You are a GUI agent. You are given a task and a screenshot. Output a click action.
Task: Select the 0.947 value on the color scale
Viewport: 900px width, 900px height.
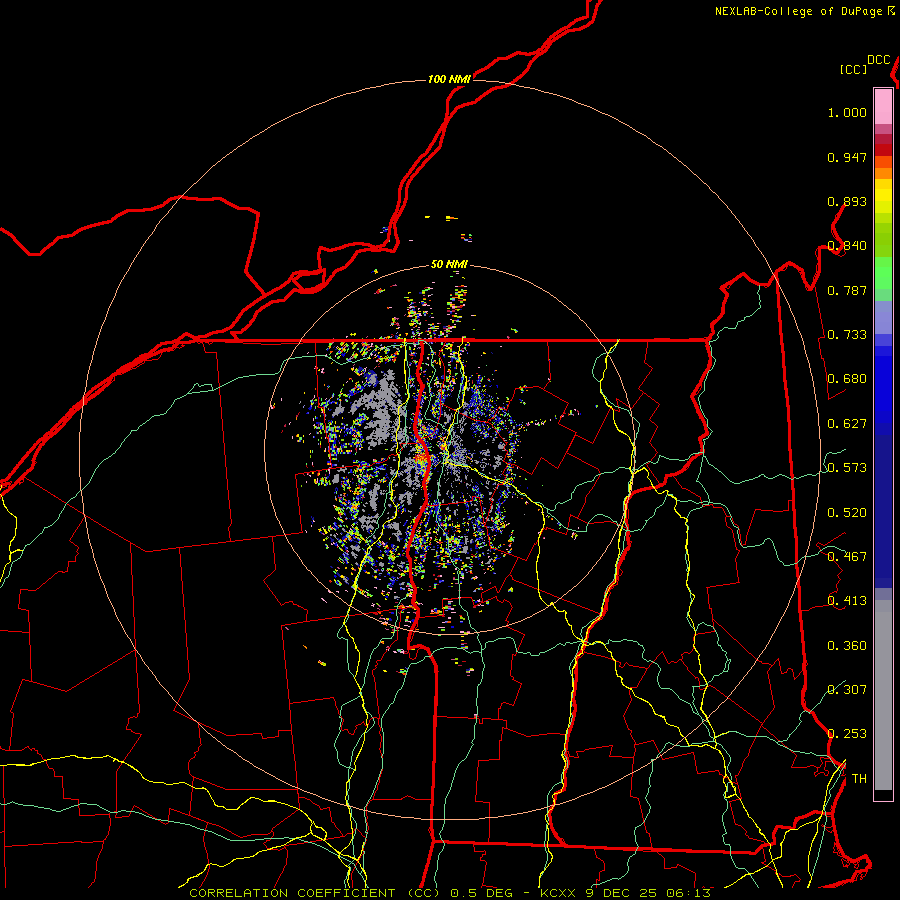847,157
